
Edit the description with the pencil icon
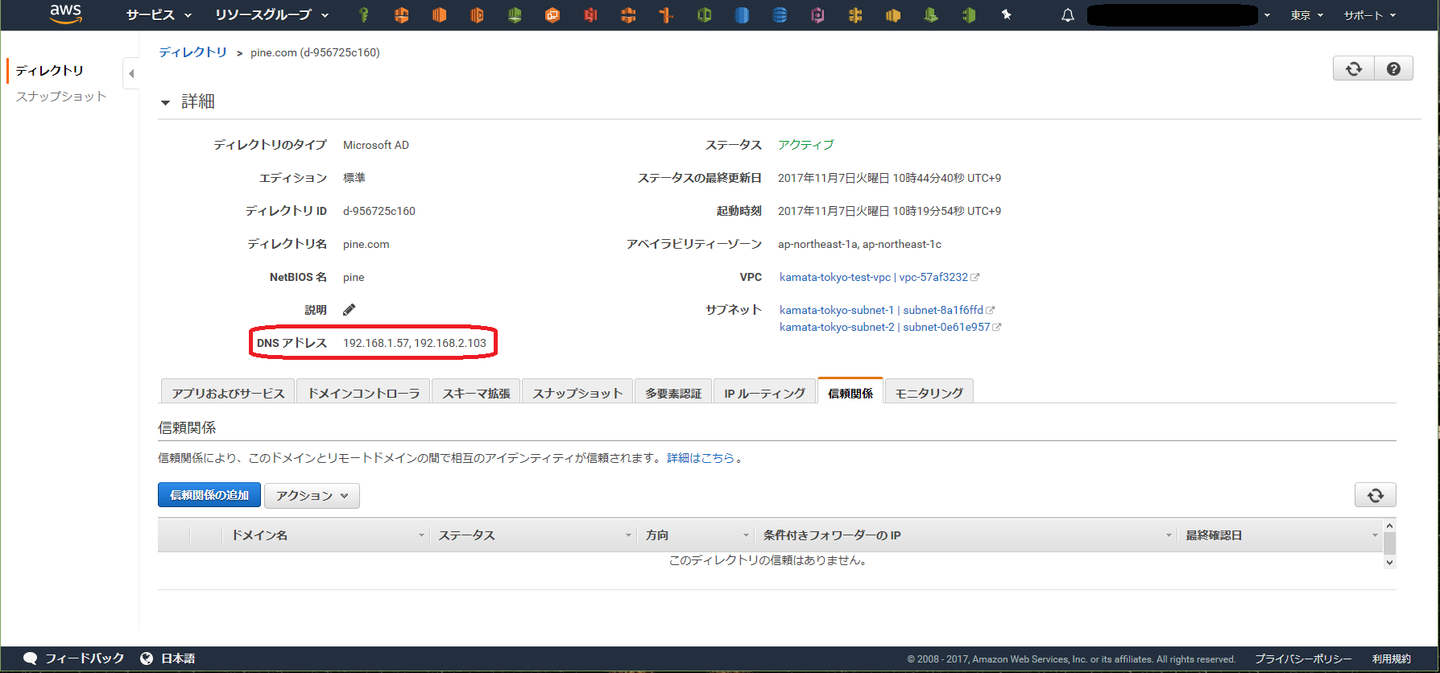click(x=349, y=310)
